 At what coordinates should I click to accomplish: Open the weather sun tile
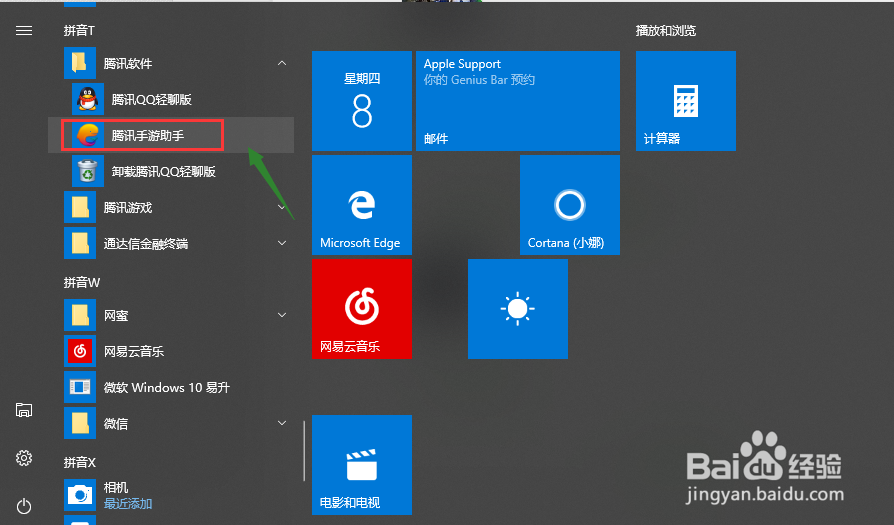pyautogui.click(x=518, y=309)
